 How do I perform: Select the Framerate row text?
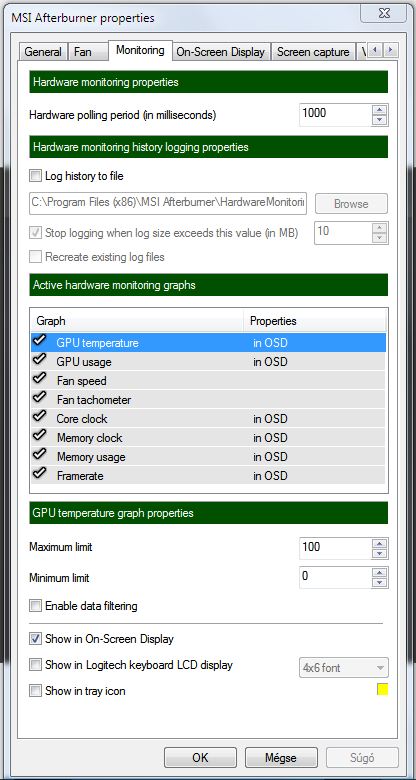[x=80, y=476]
